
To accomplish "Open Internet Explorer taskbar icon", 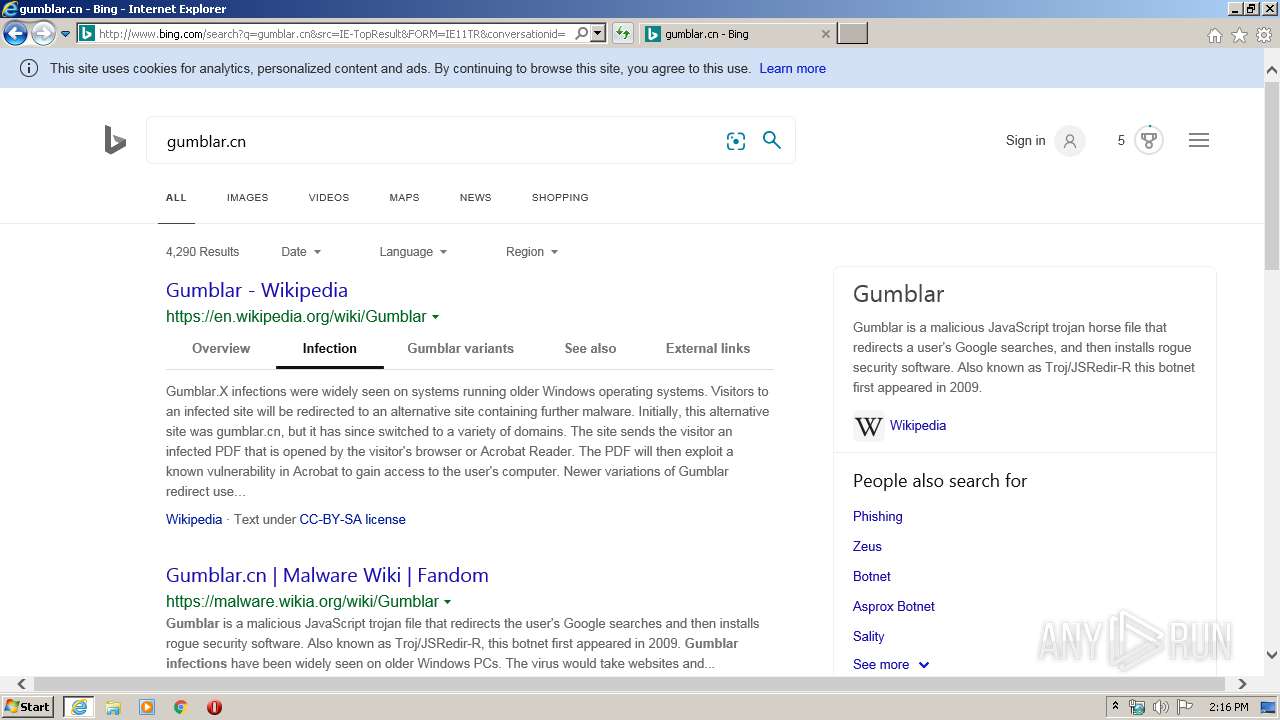I will (78, 707).
